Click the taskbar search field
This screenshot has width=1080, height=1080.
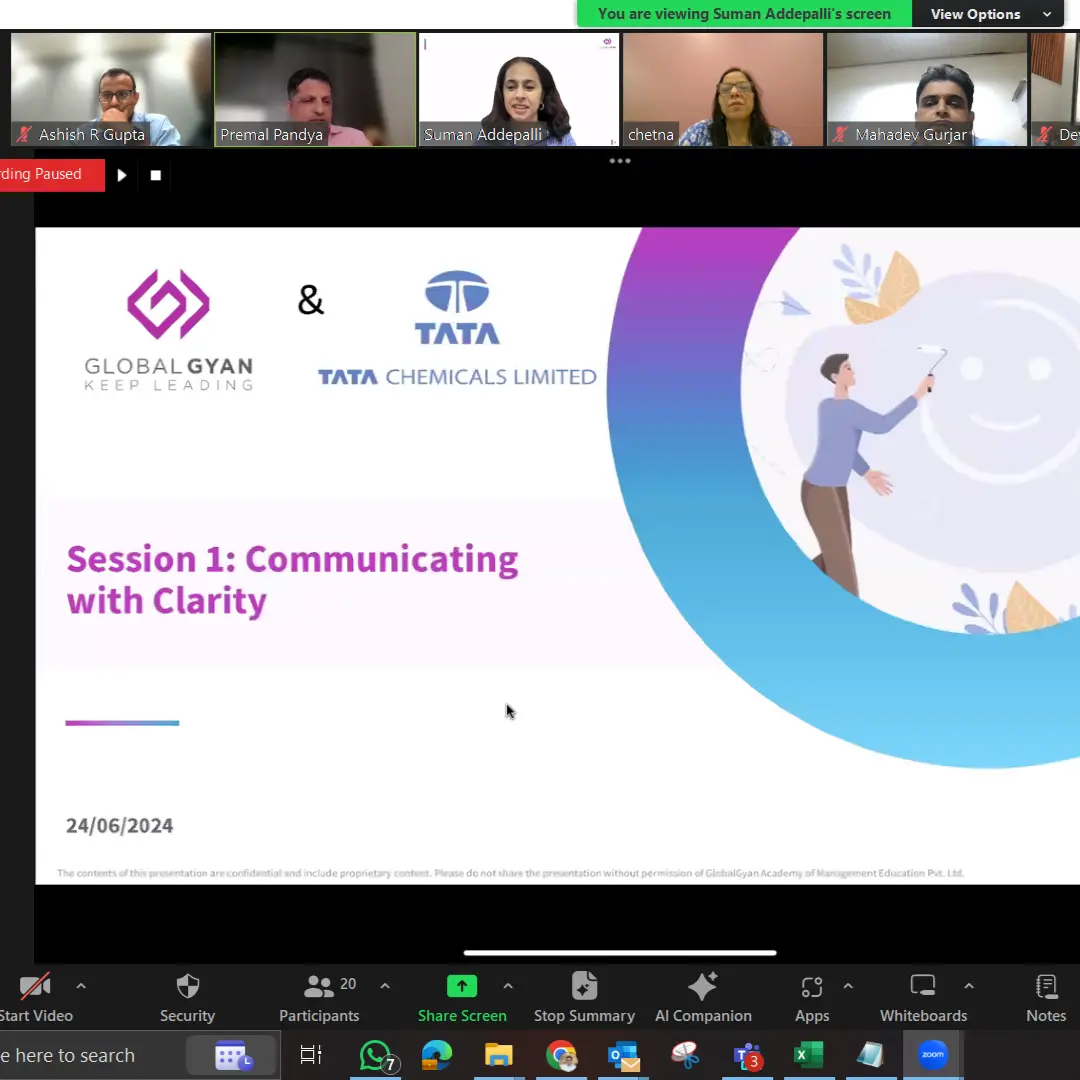point(140,1055)
